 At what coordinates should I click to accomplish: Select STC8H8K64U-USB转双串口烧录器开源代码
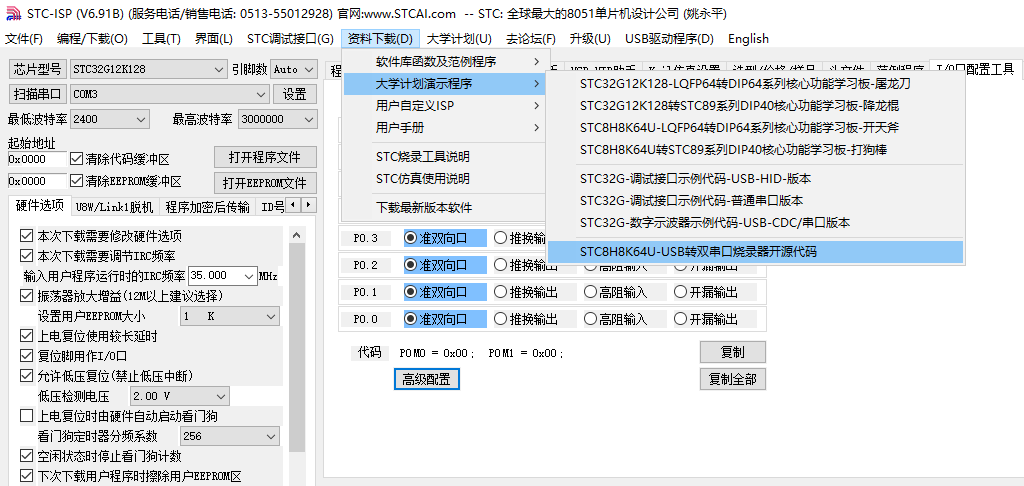[755, 251]
